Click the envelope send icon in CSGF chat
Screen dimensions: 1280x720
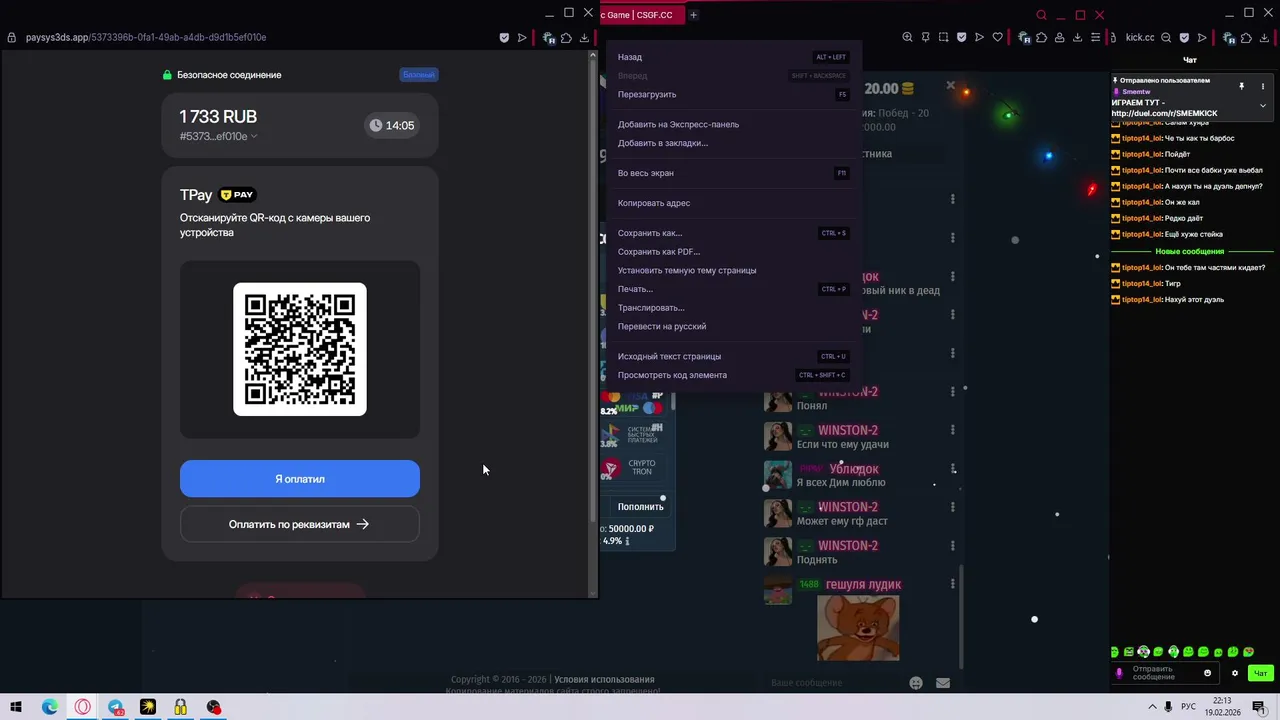[943, 683]
